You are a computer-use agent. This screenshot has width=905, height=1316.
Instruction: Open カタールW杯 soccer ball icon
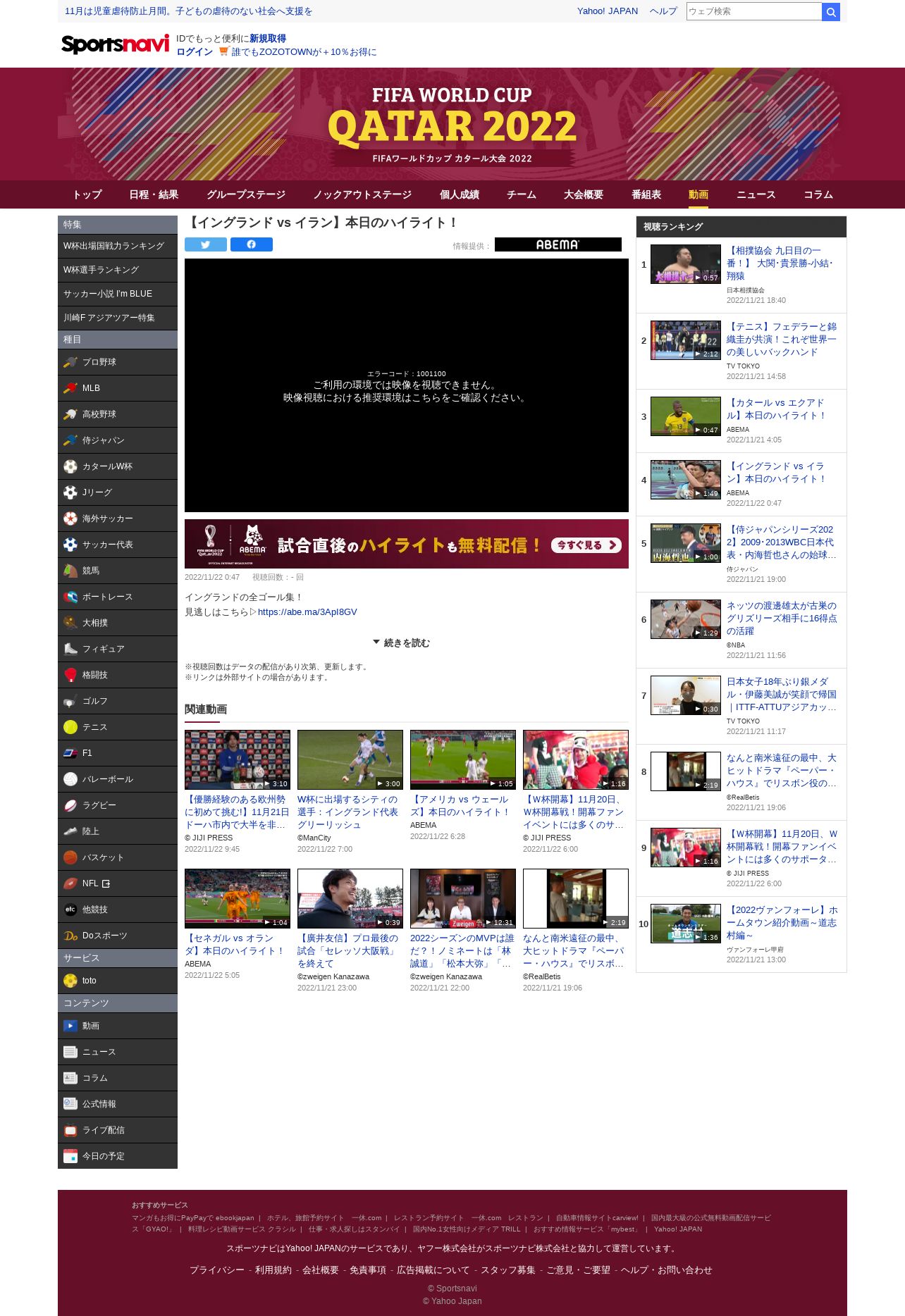[70, 466]
